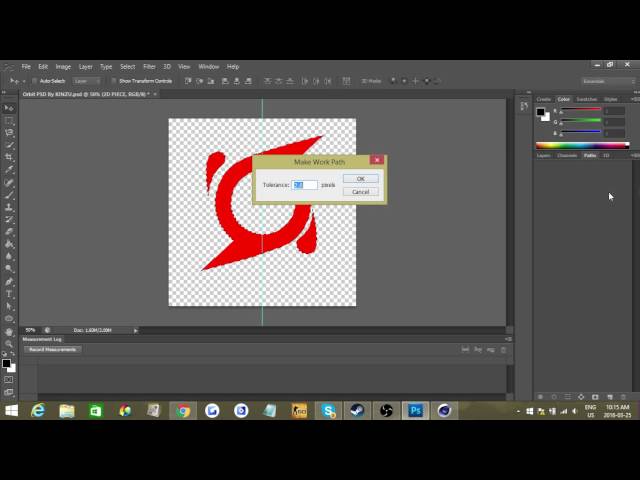
Task: Click Add mask icon in Paths panel
Action: pyautogui.click(x=595, y=397)
